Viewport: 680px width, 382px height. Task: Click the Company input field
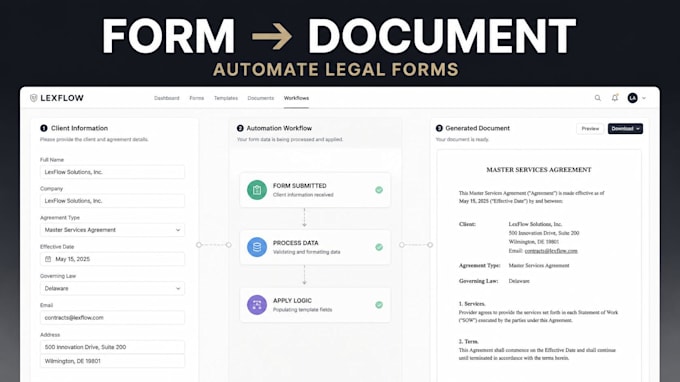tap(112, 201)
